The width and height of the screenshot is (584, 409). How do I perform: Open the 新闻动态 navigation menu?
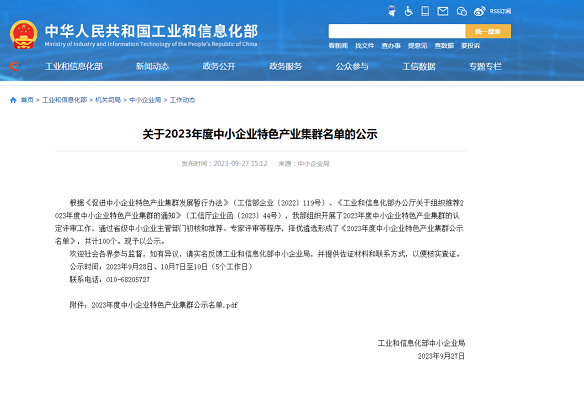click(152, 66)
